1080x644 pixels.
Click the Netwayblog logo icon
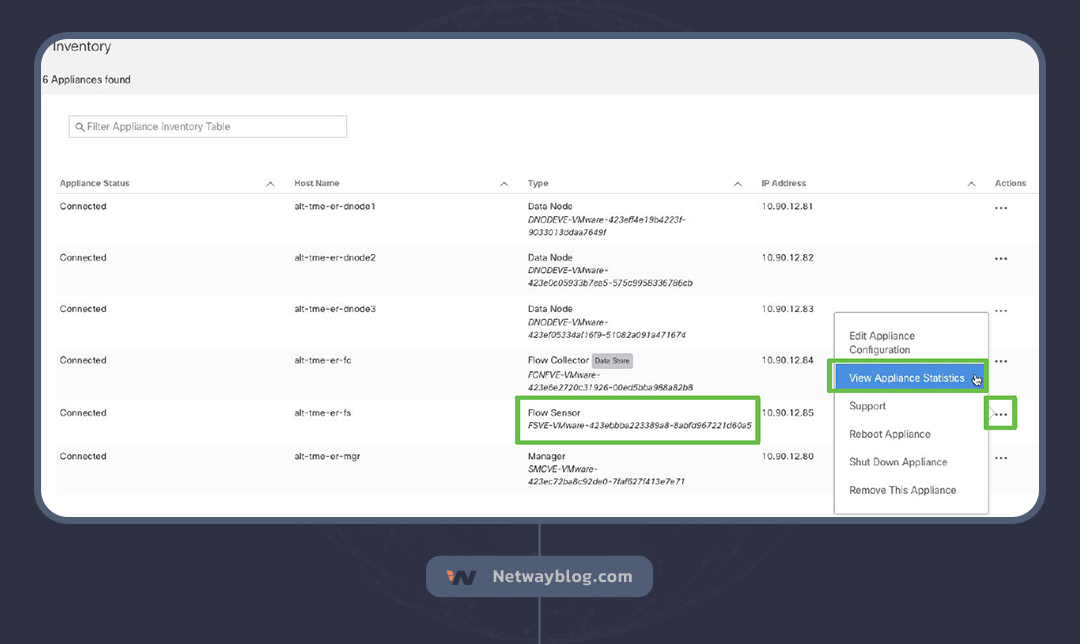[x=461, y=577]
